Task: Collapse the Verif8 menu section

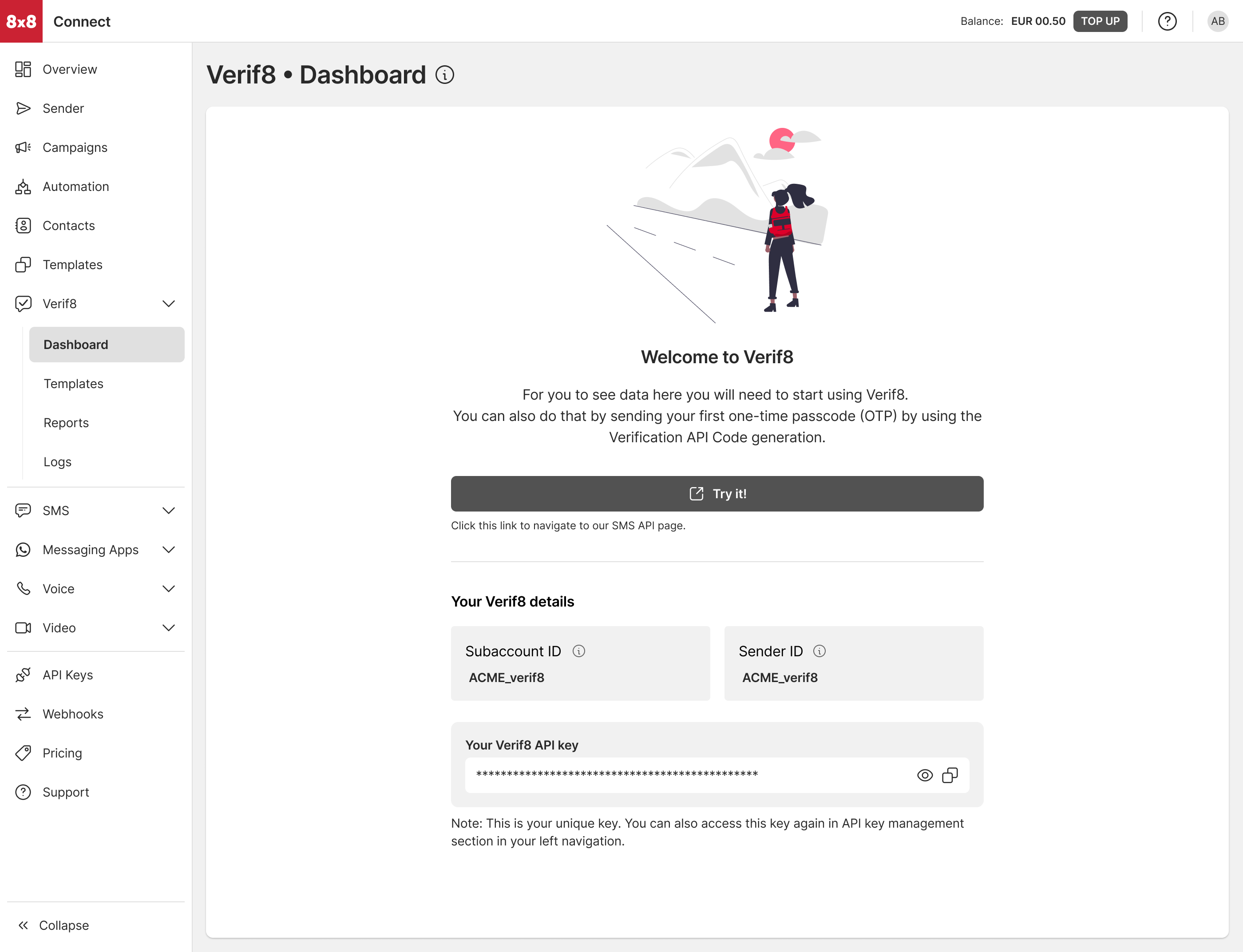Action: [x=168, y=304]
